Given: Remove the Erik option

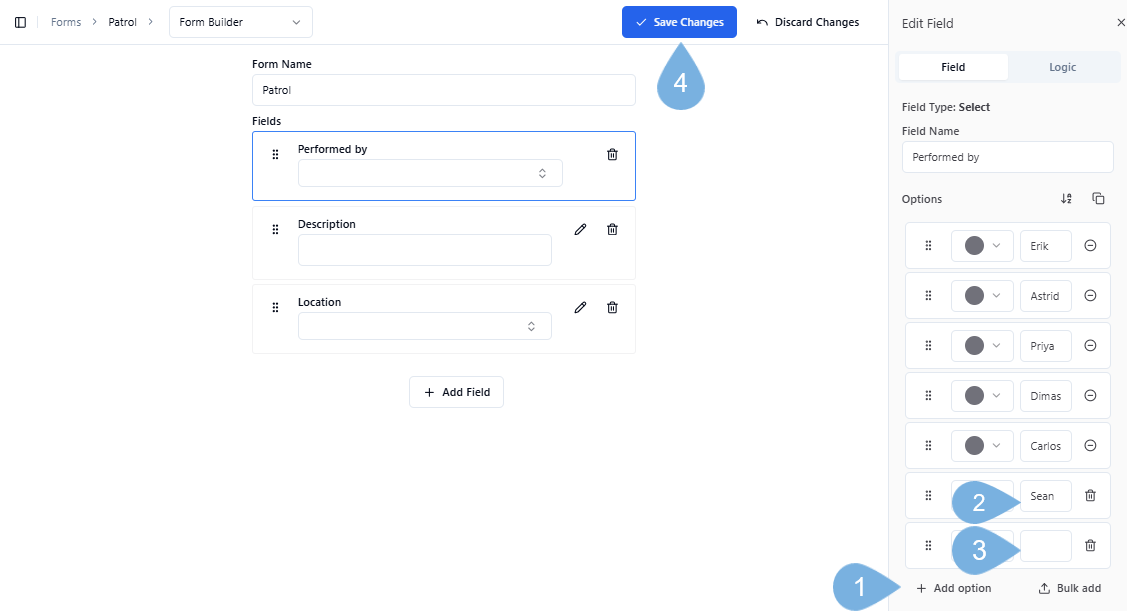Looking at the screenshot, I should 1090,246.
